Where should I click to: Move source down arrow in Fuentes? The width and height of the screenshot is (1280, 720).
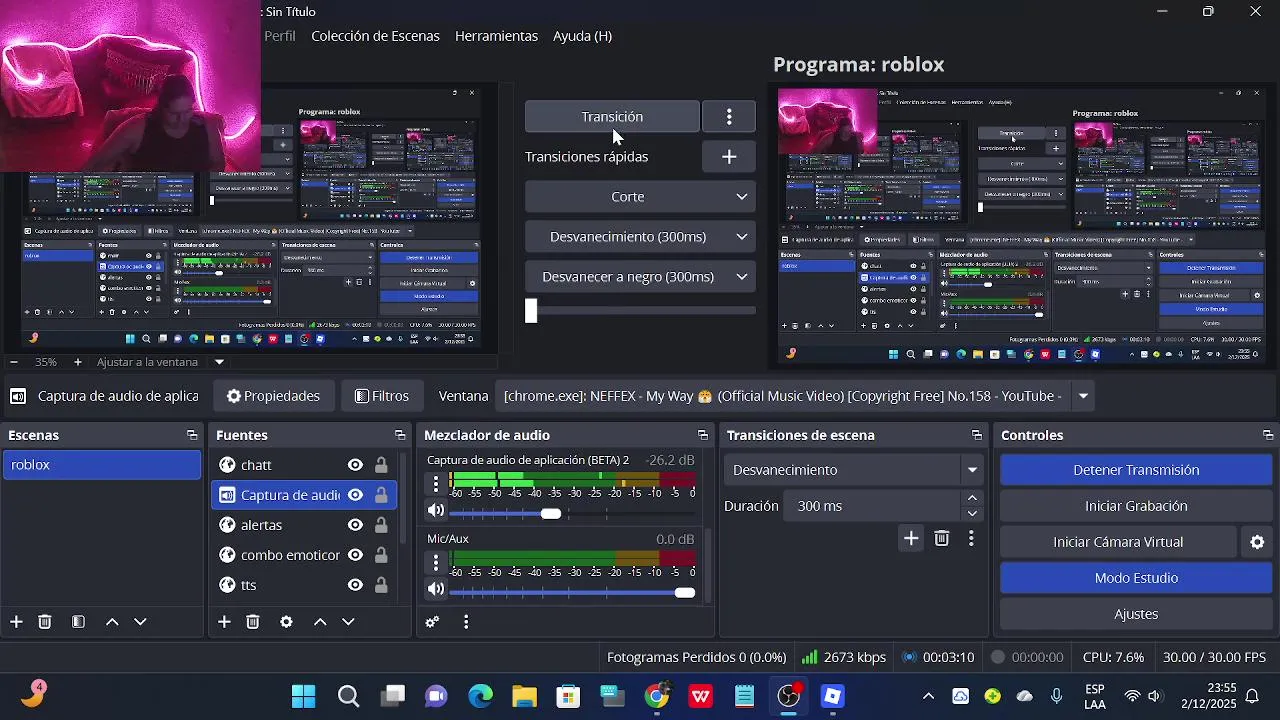pyautogui.click(x=348, y=622)
